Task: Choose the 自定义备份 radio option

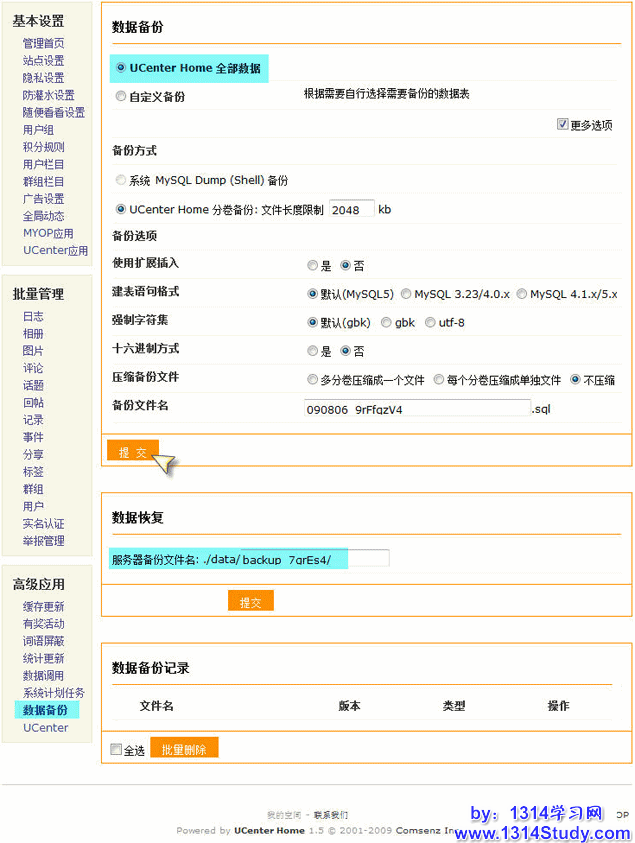Action: click(x=121, y=97)
